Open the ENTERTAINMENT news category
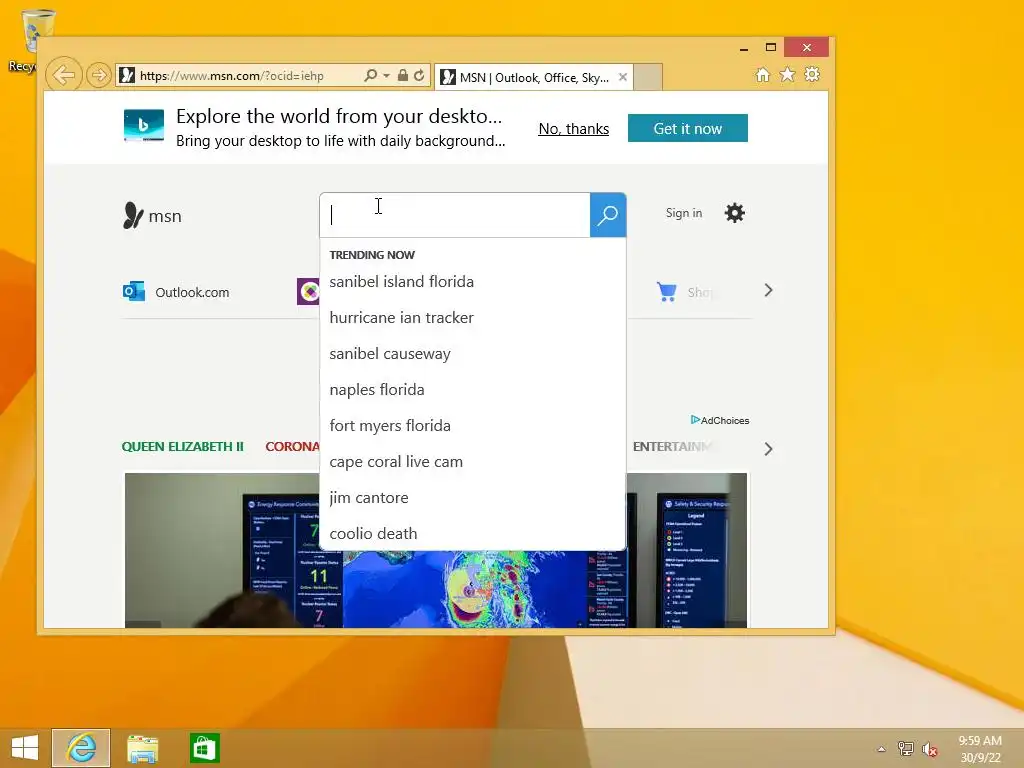This screenshot has width=1024, height=768. point(671,447)
